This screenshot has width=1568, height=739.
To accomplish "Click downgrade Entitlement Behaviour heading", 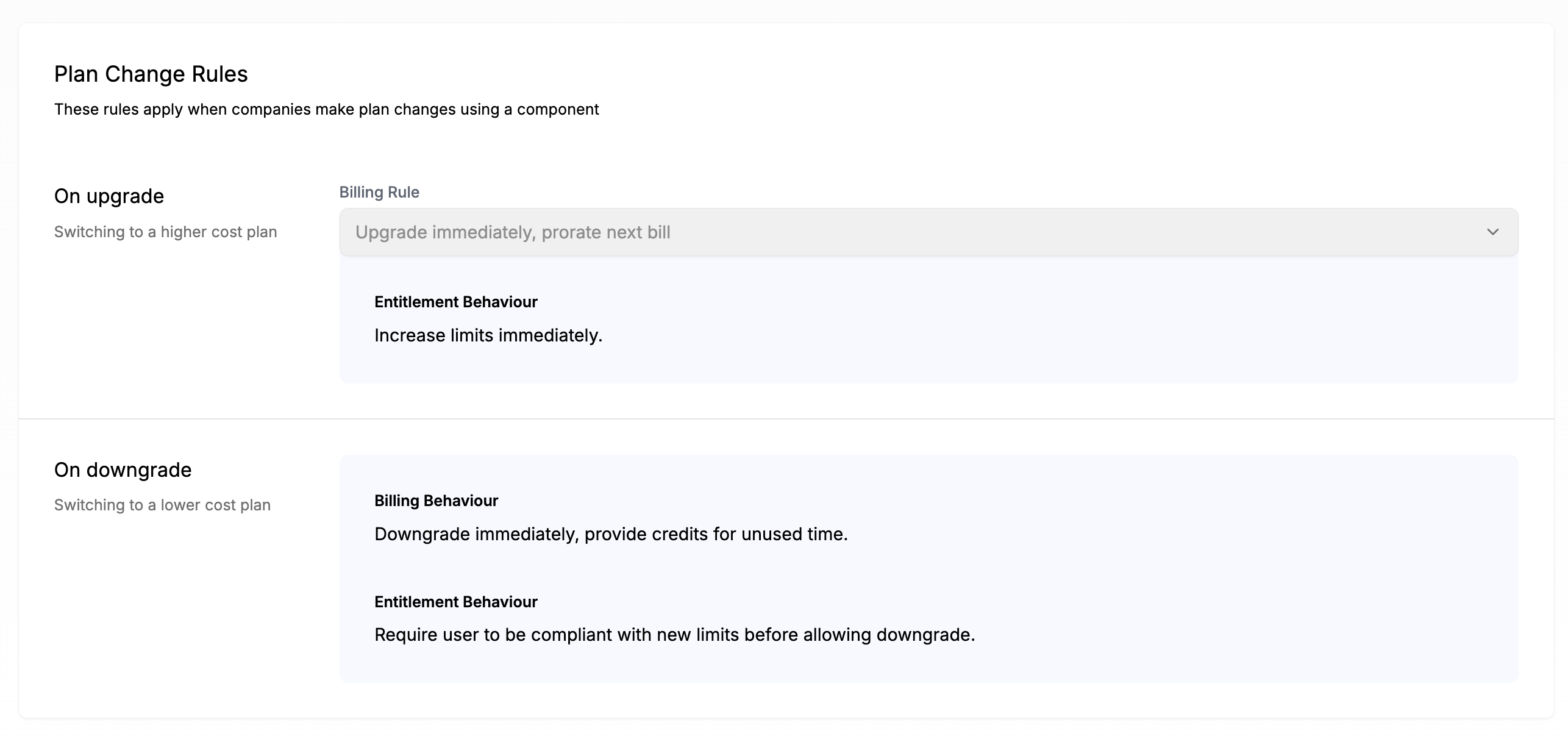I will click(455, 602).
